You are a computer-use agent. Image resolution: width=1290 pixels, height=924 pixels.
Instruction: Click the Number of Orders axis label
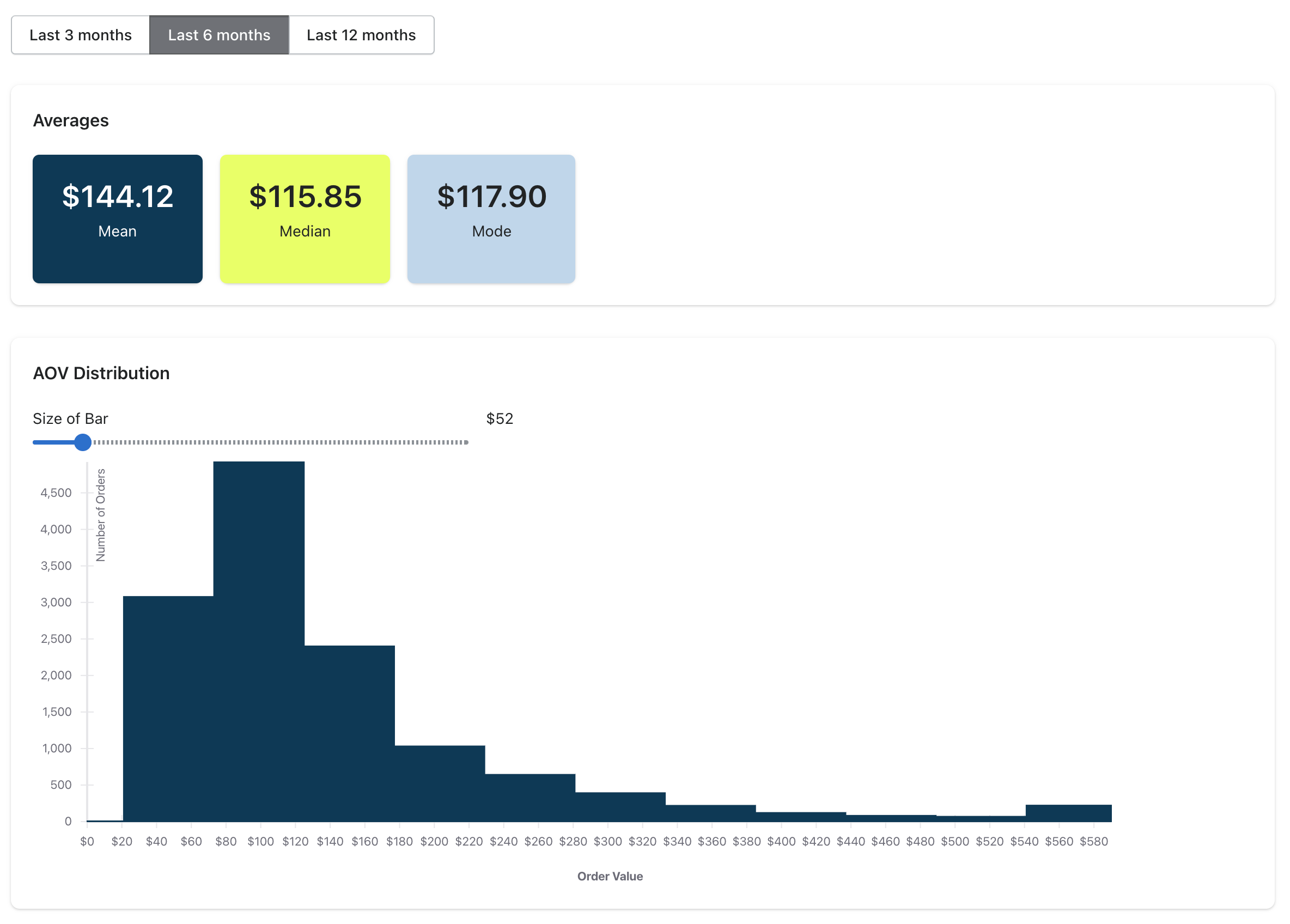coord(101,515)
